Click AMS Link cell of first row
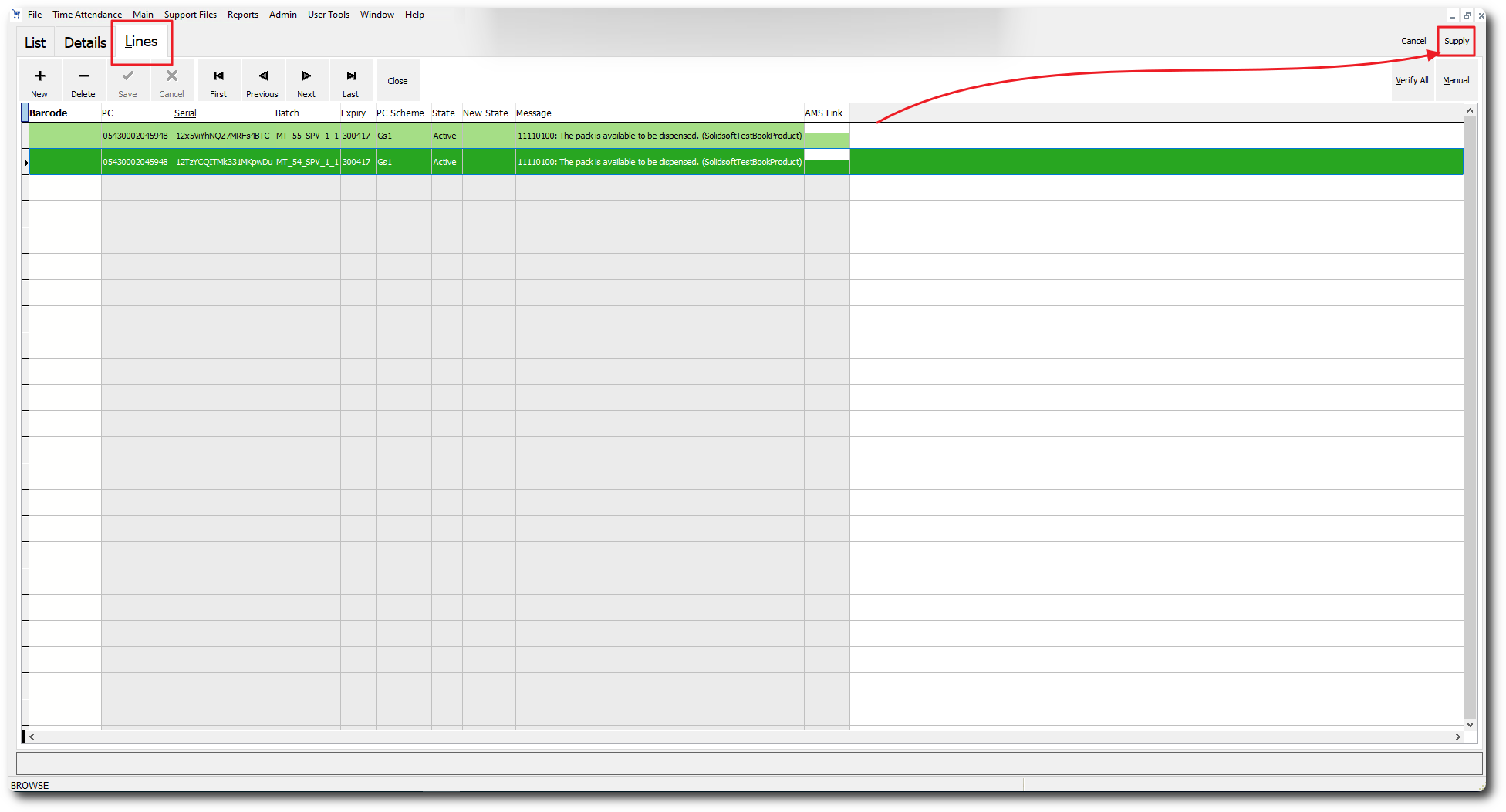 [x=826, y=136]
